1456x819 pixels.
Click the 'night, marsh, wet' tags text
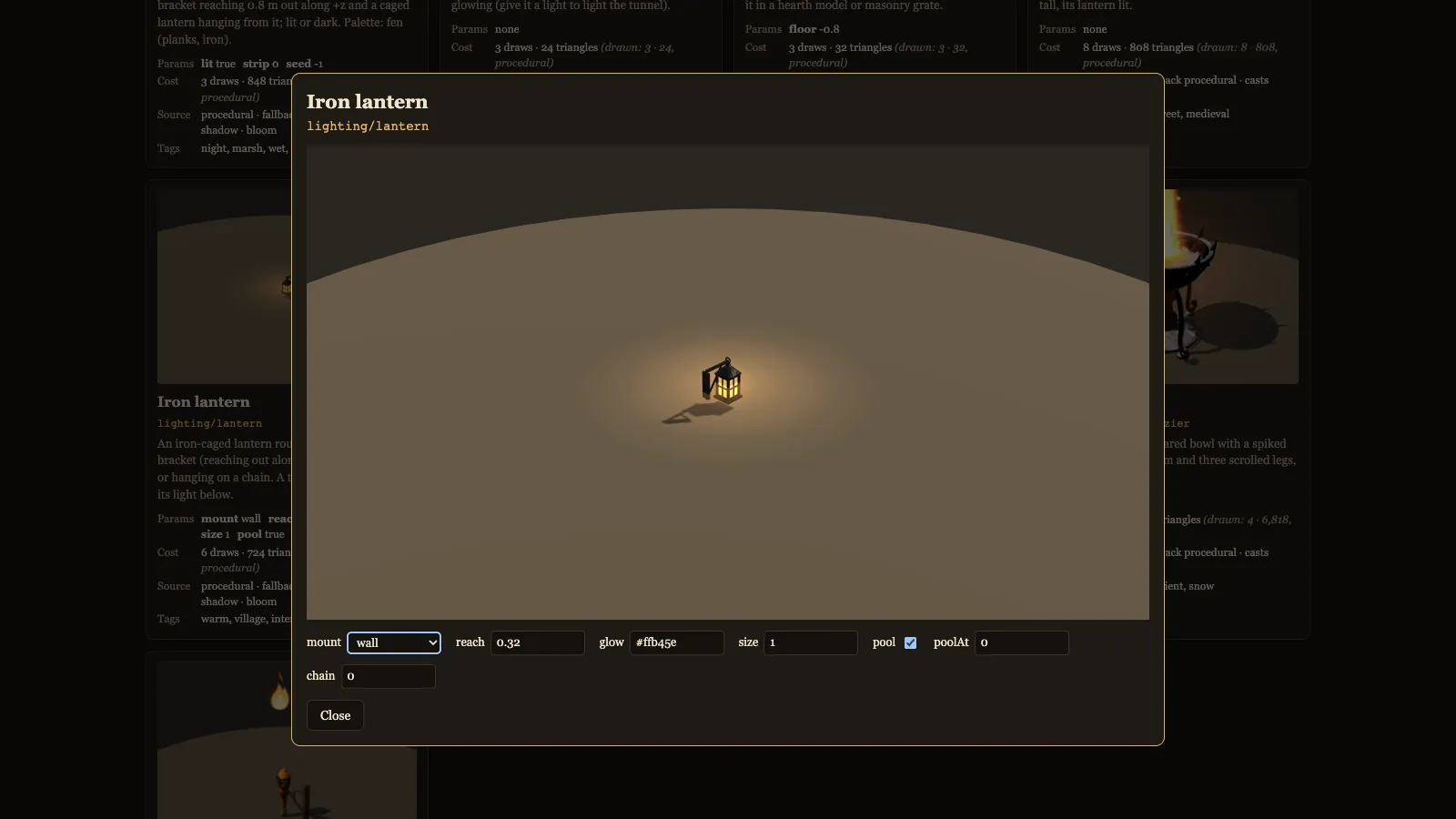pyautogui.click(x=243, y=148)
